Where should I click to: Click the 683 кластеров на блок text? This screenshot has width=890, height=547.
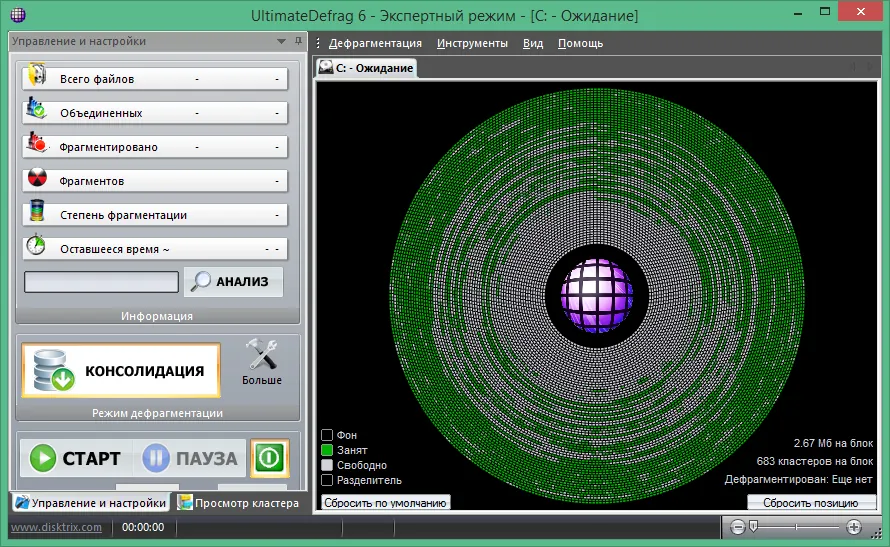815,461
